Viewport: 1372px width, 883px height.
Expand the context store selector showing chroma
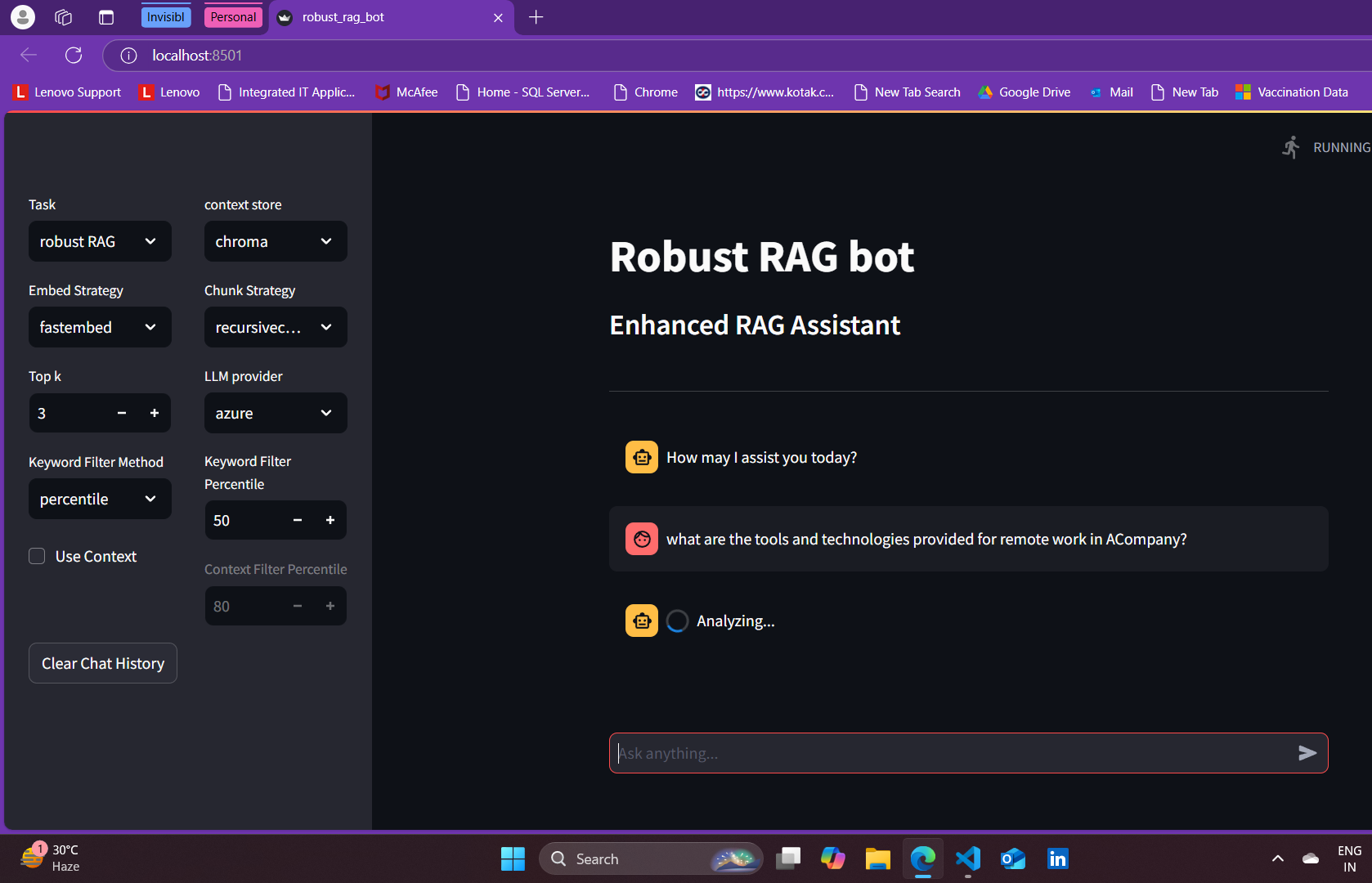click(276, 241)
